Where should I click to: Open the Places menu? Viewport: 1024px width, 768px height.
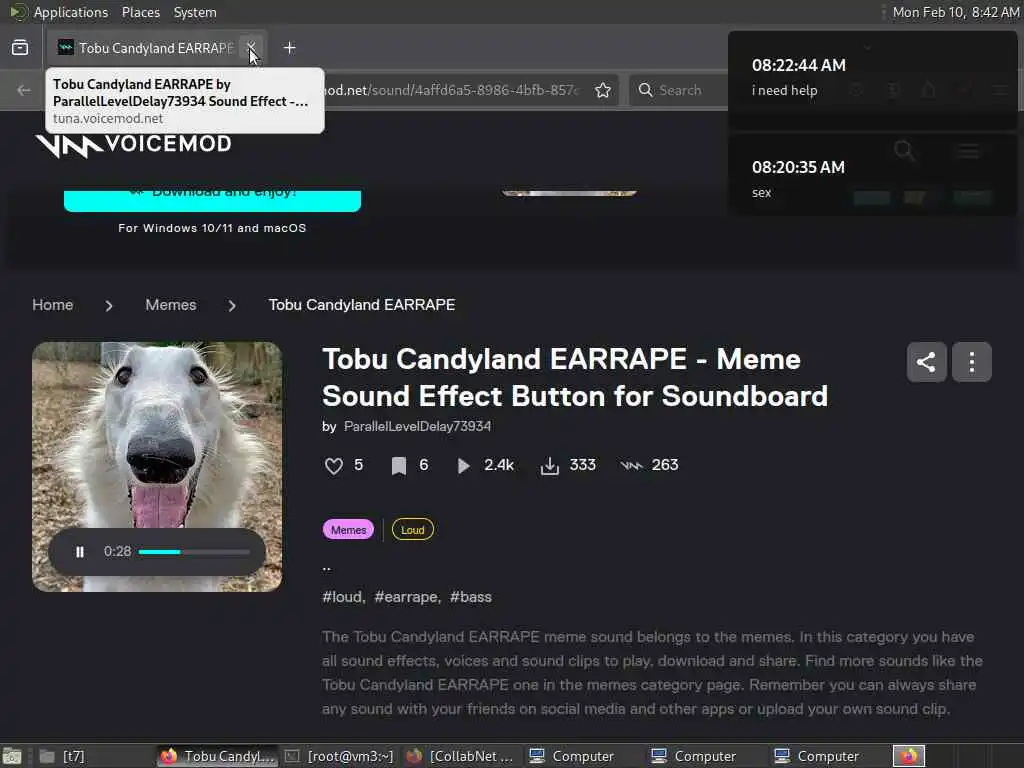(140, 12)
